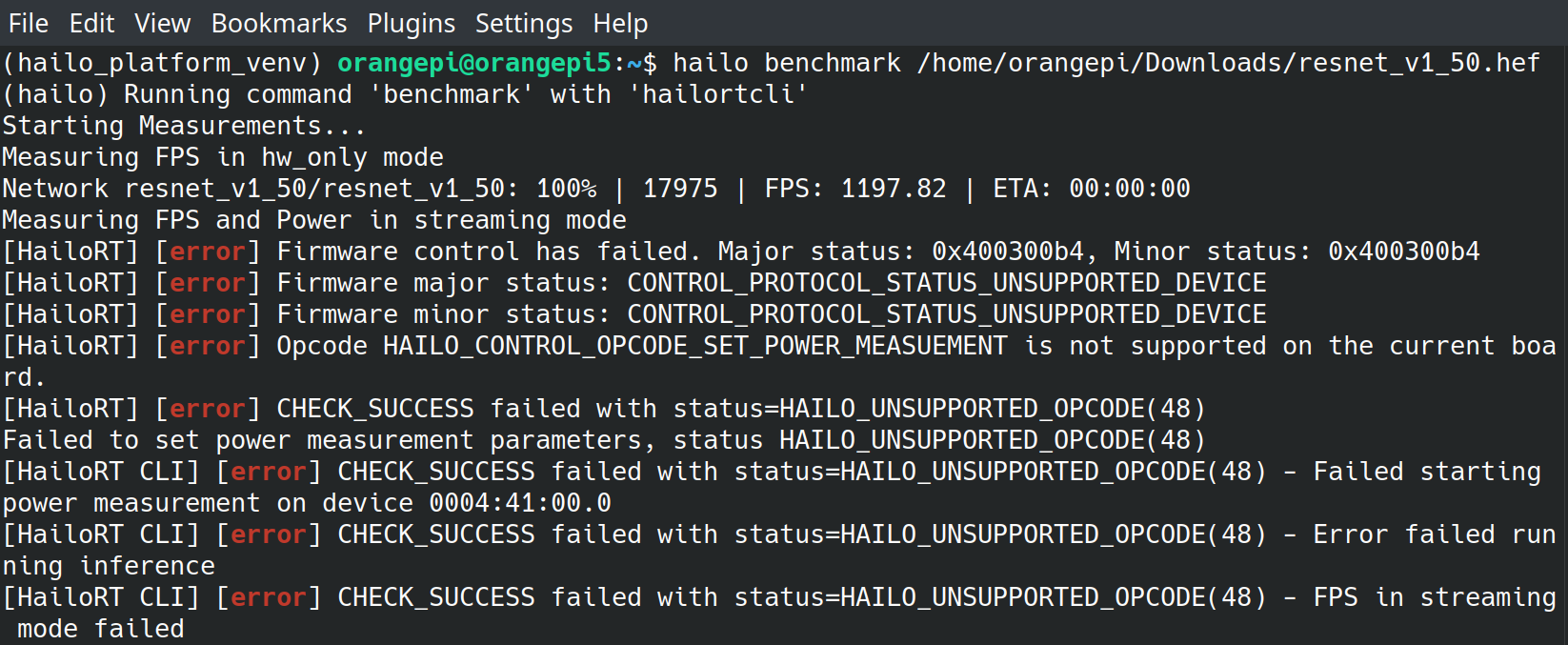
Task: Click the Minor status 0x400300b4 code
Action: (x=1404, y=252)
